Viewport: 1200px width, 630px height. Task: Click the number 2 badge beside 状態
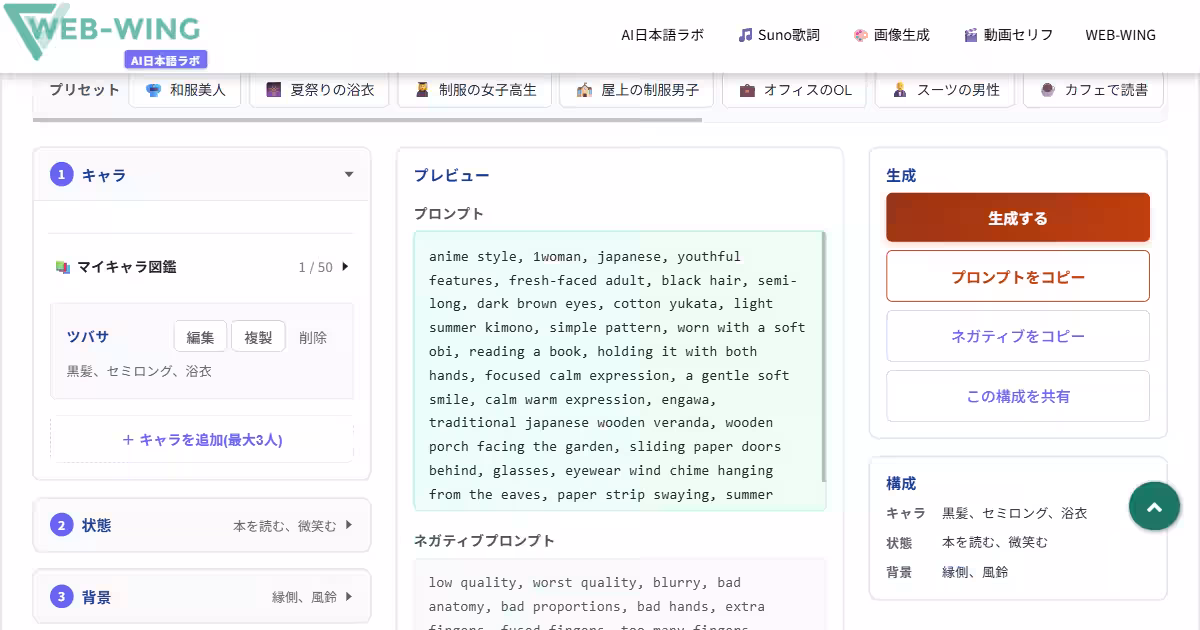click(x=61, y=525)
